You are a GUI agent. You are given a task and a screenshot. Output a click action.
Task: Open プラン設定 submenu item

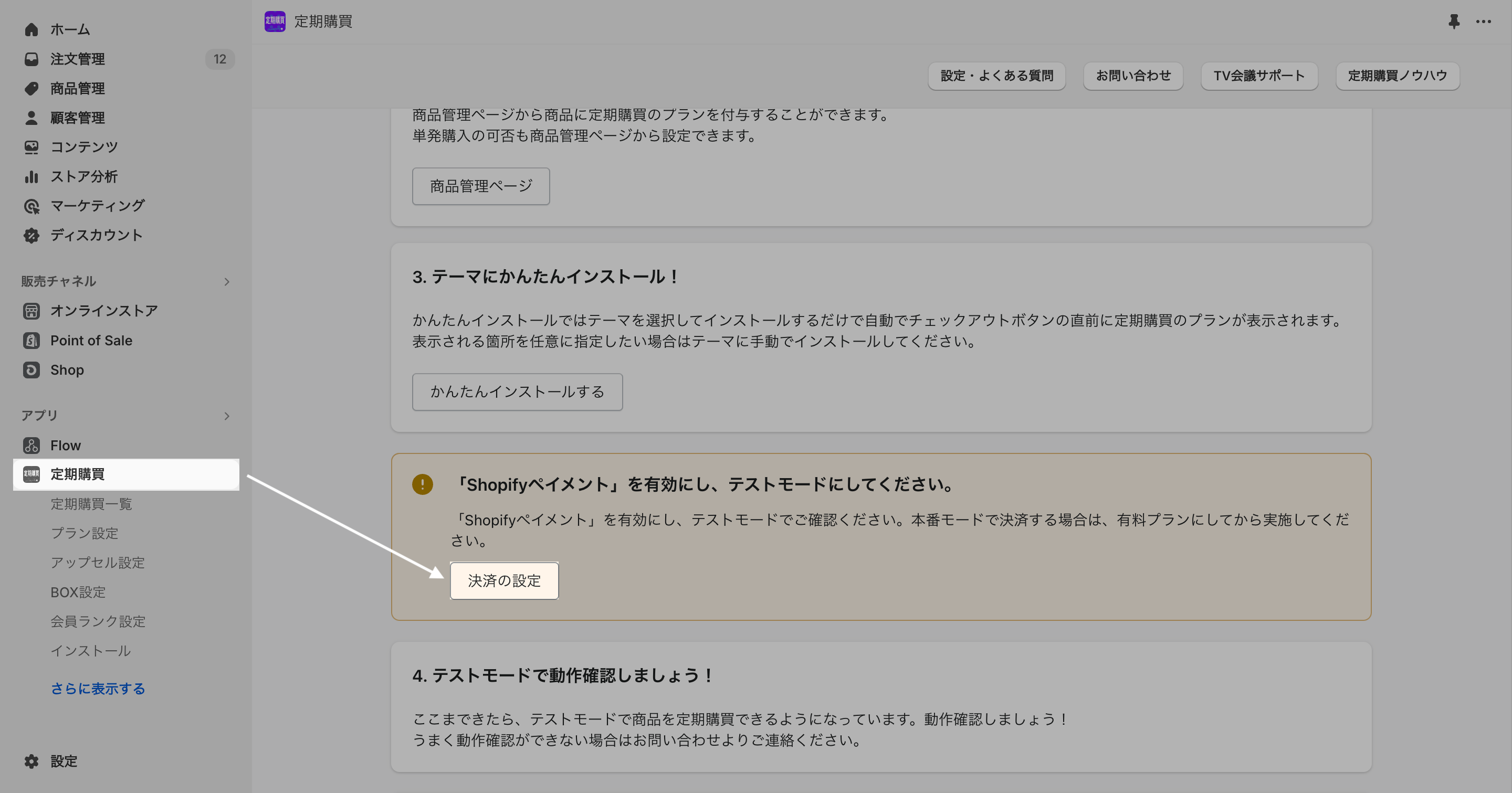pyautogui.click(x=85, y=533)
